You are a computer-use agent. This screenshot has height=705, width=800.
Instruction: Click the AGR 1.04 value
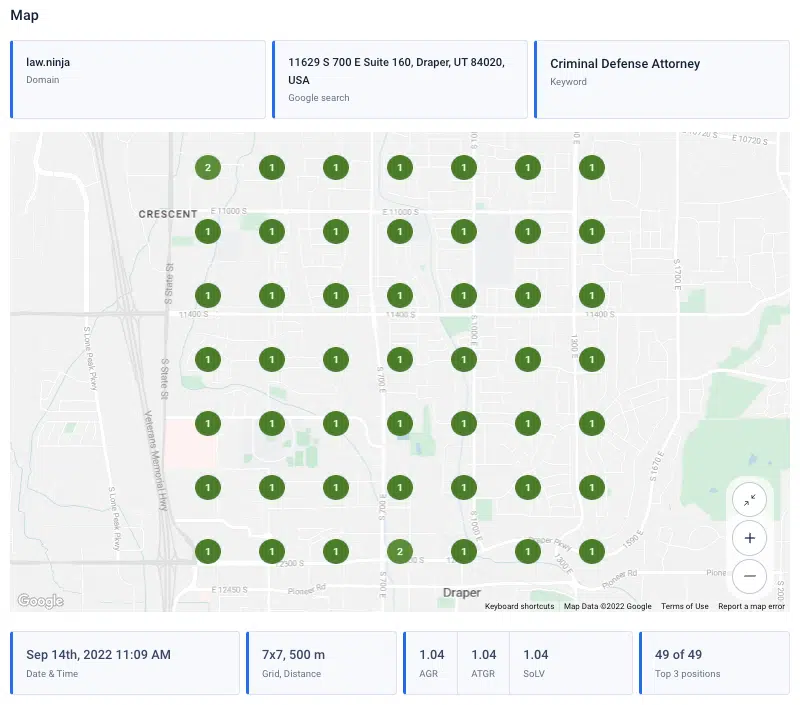point(432,654)
